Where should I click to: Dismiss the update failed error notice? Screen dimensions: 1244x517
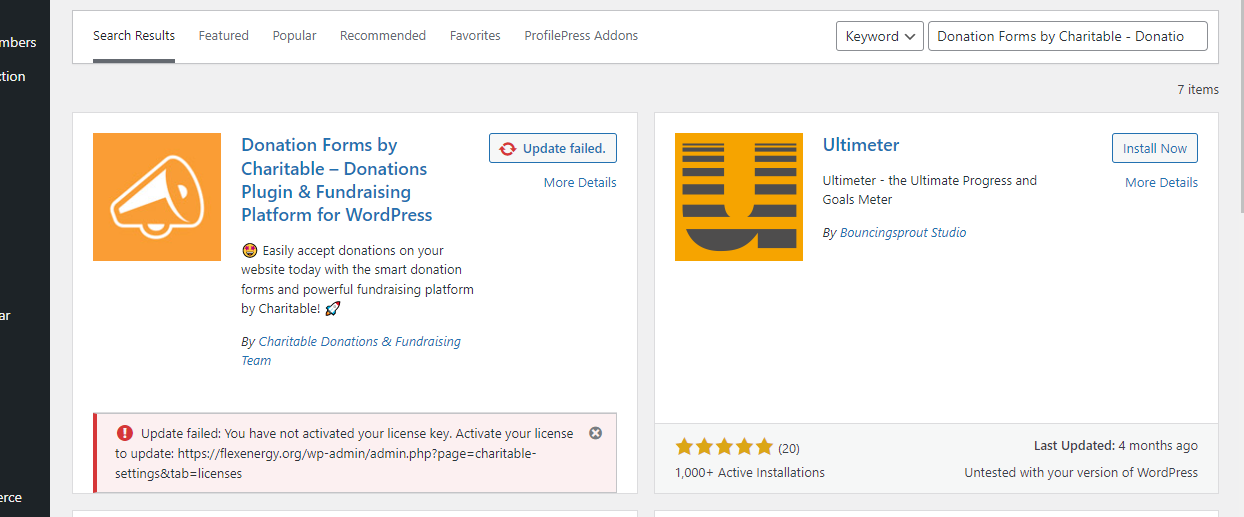596,433
